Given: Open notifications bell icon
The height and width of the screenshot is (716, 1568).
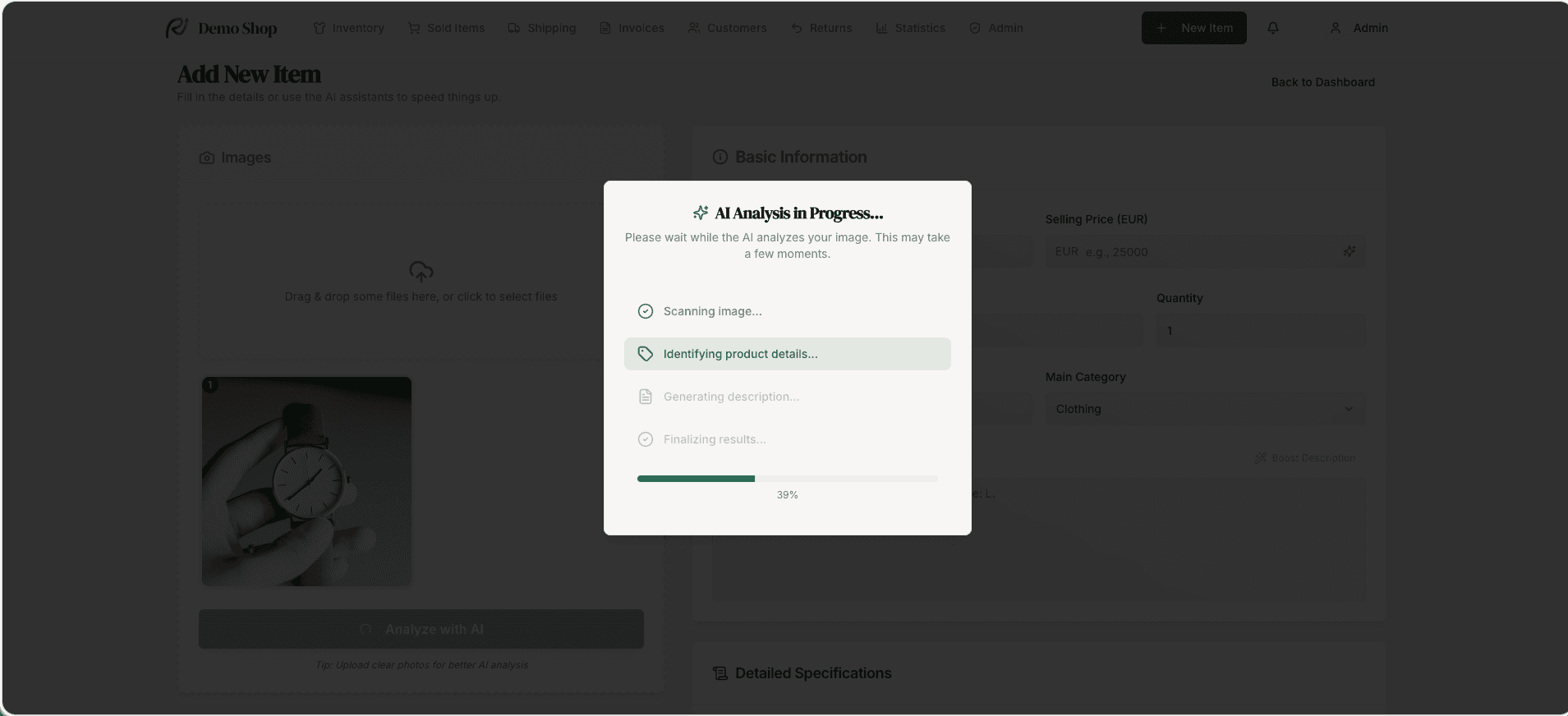Looking at the screenshot, I should [x=1272, y=28].
